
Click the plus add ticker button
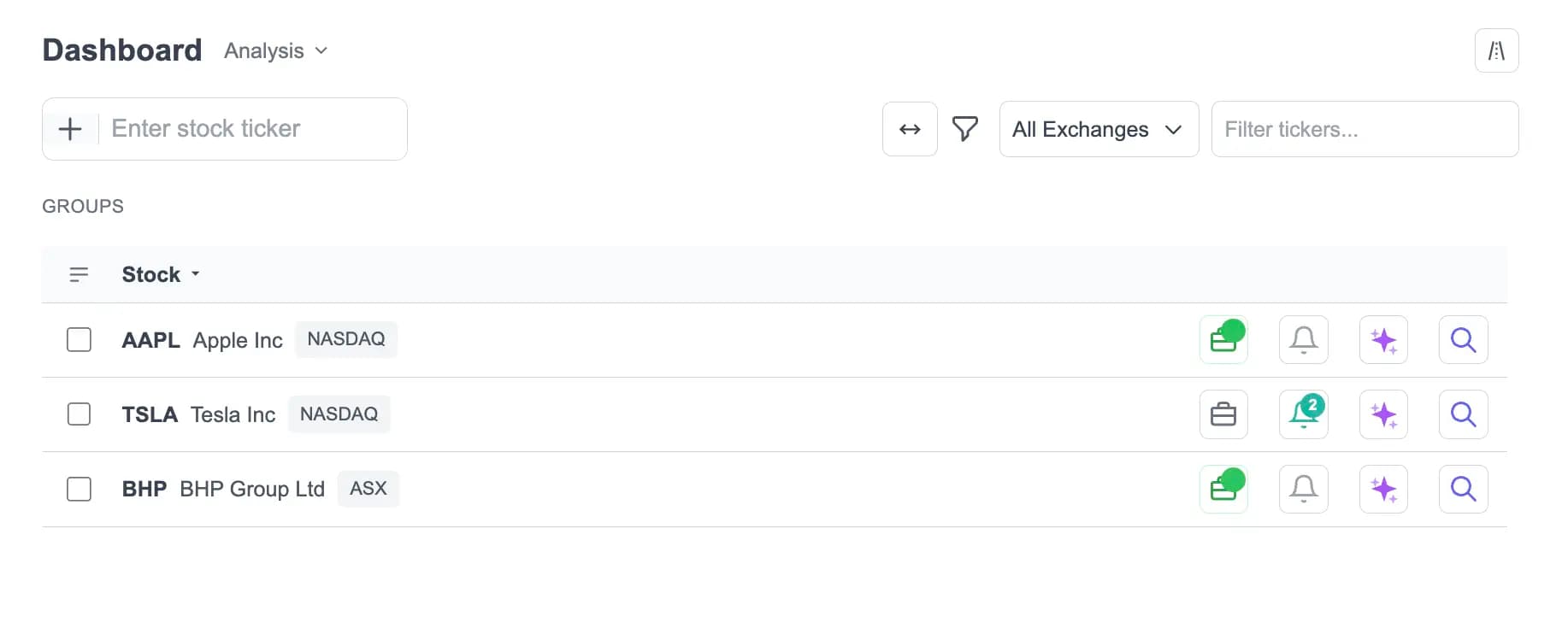point(70,129)
